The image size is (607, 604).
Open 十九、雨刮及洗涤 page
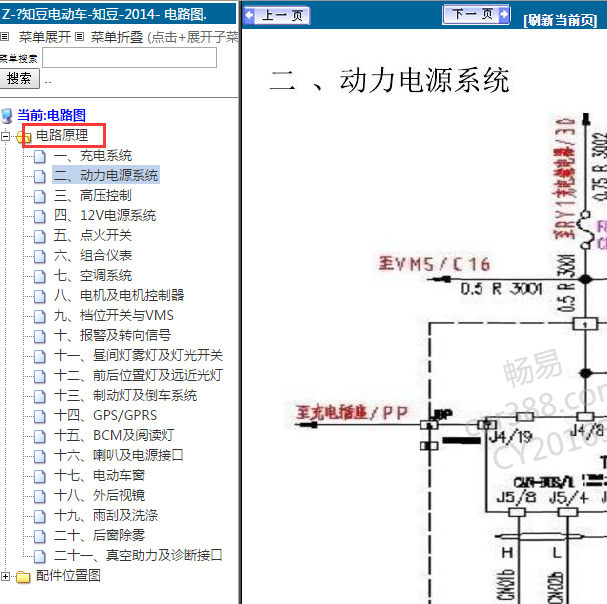pyautogui.click(x=106, y=515)
